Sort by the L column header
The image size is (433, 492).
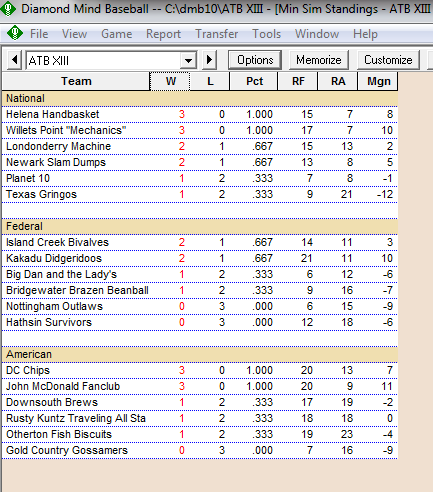coord(210,81)
